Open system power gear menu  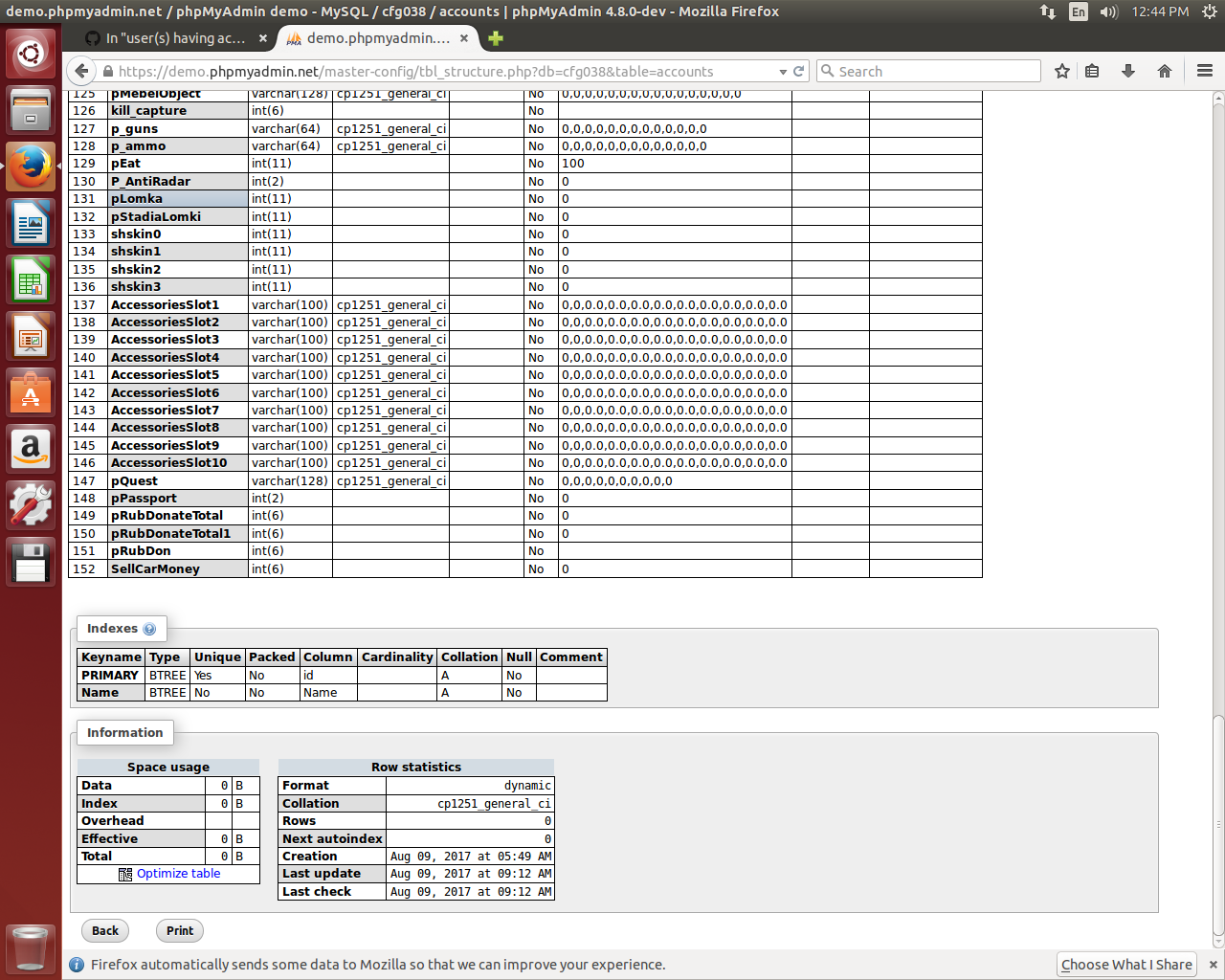(x=1209, y=11)
